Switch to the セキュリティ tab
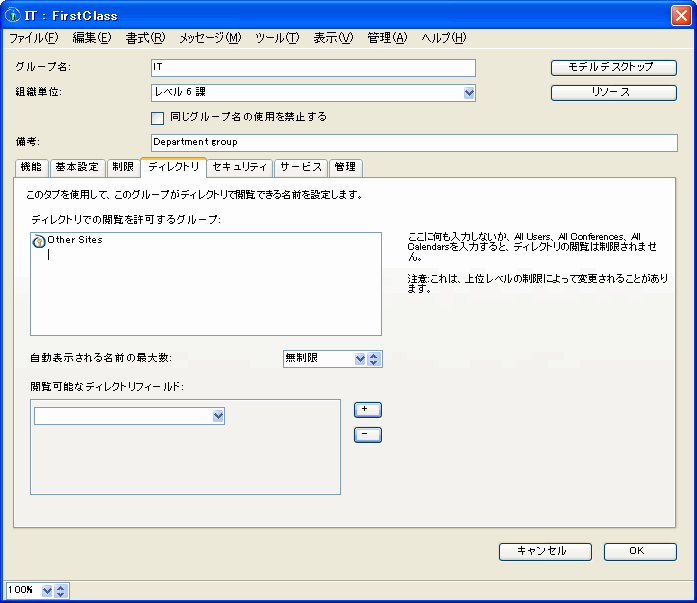The width and height of the screenshot is (697, 603). point(240,167)
